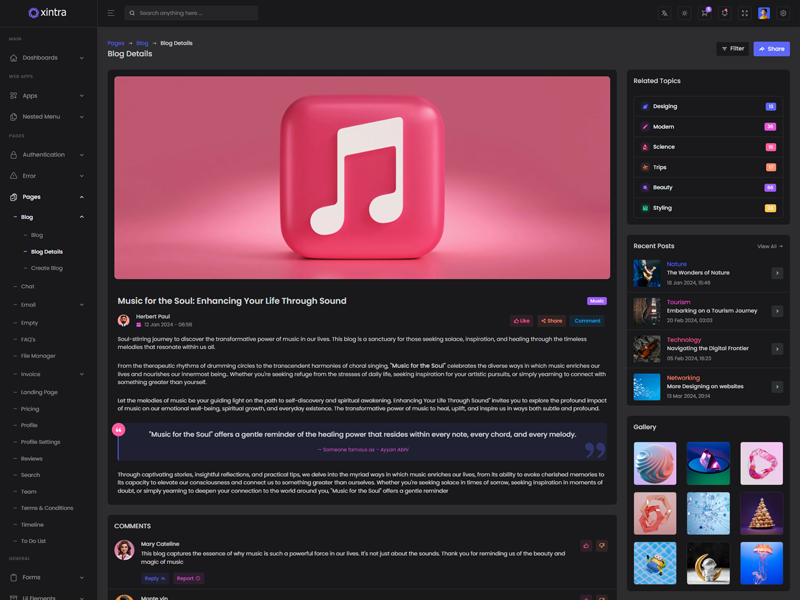800x600 pixels.
Task: Click the Filter button
Action: pyautogui.click(x=733, y=49)
